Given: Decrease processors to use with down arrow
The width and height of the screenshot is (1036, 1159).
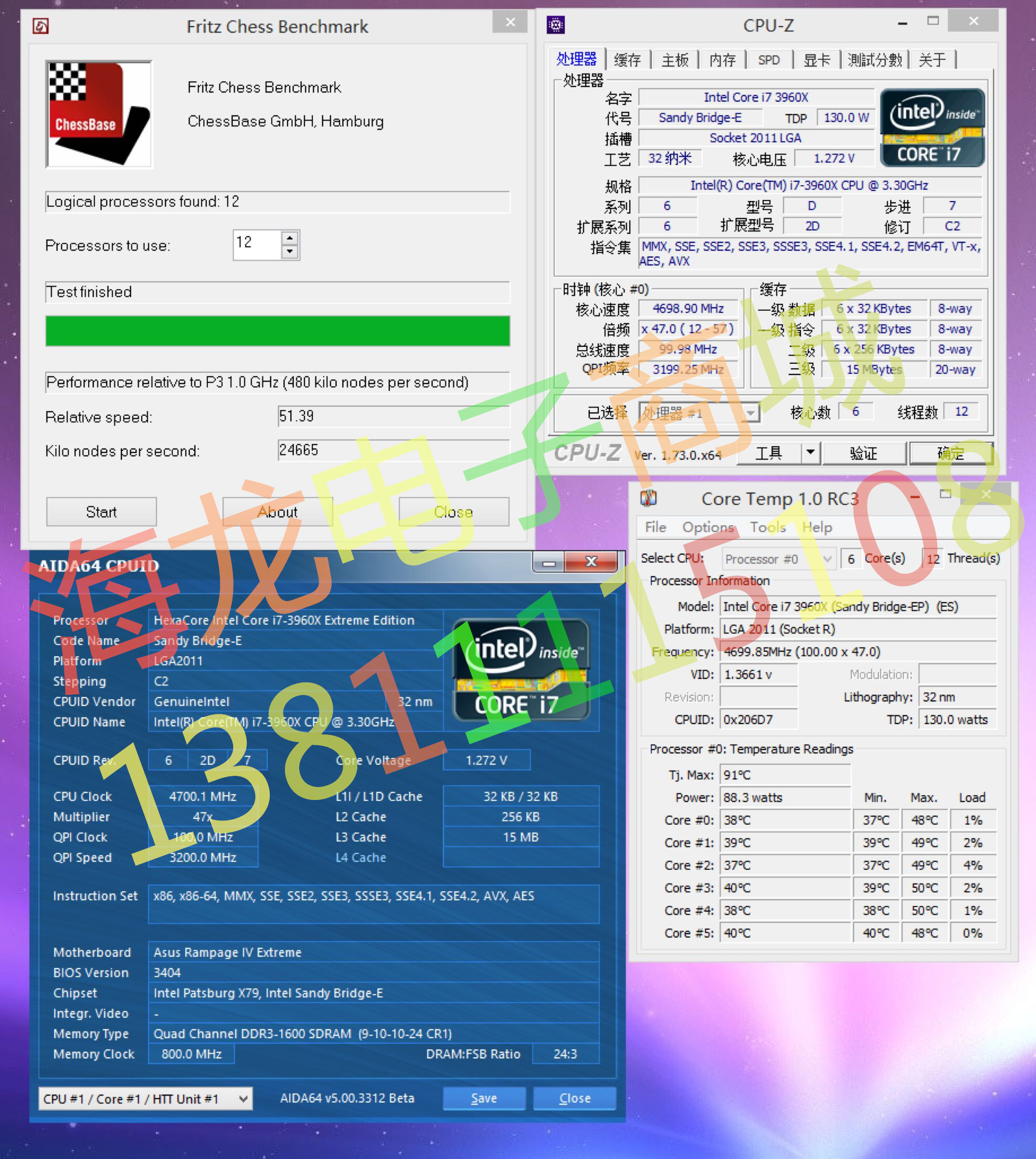Looking at the screenshot, I should point(290,251).
